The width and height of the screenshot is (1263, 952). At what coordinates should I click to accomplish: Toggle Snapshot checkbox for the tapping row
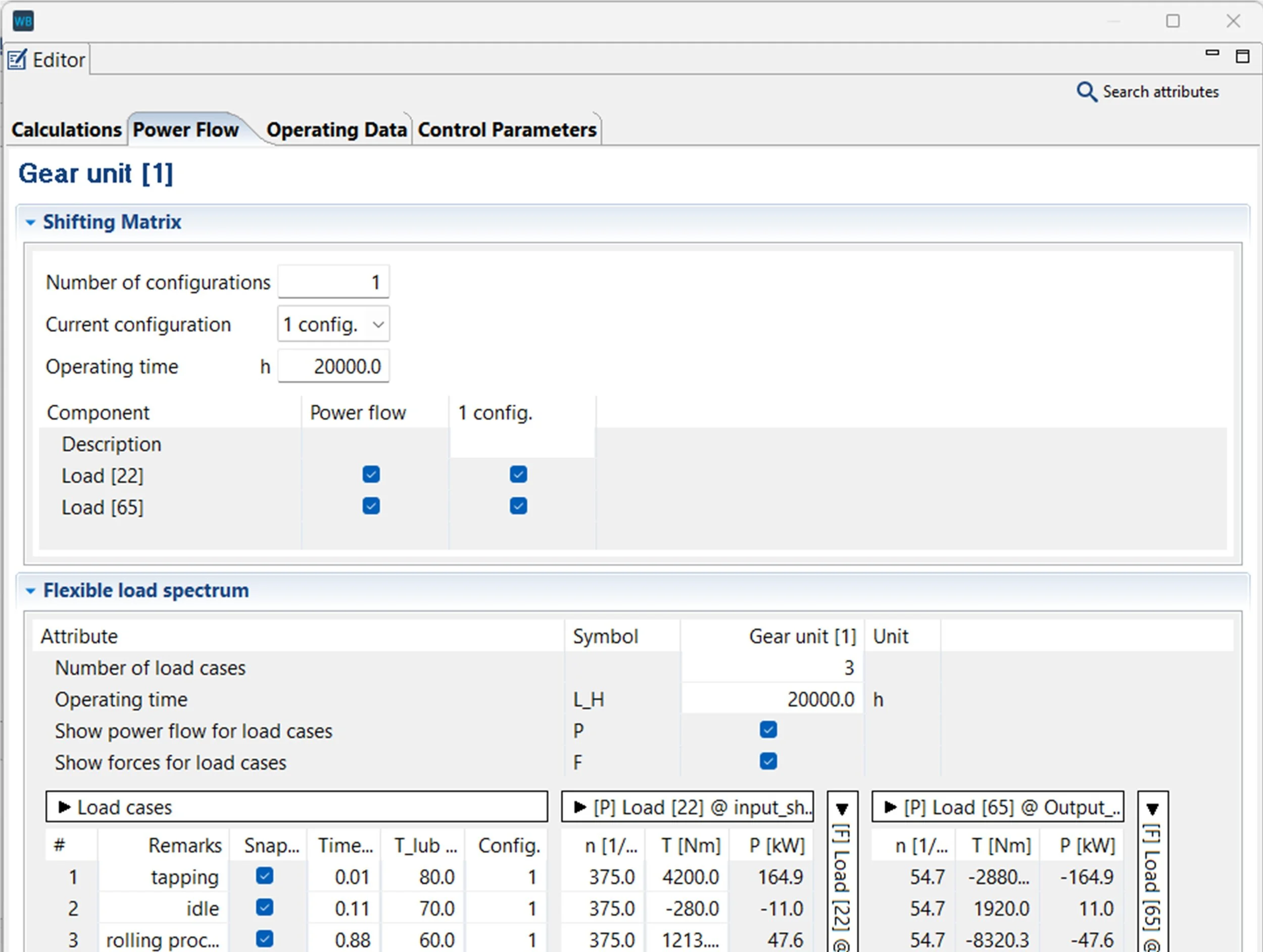[x=264, y=876]
